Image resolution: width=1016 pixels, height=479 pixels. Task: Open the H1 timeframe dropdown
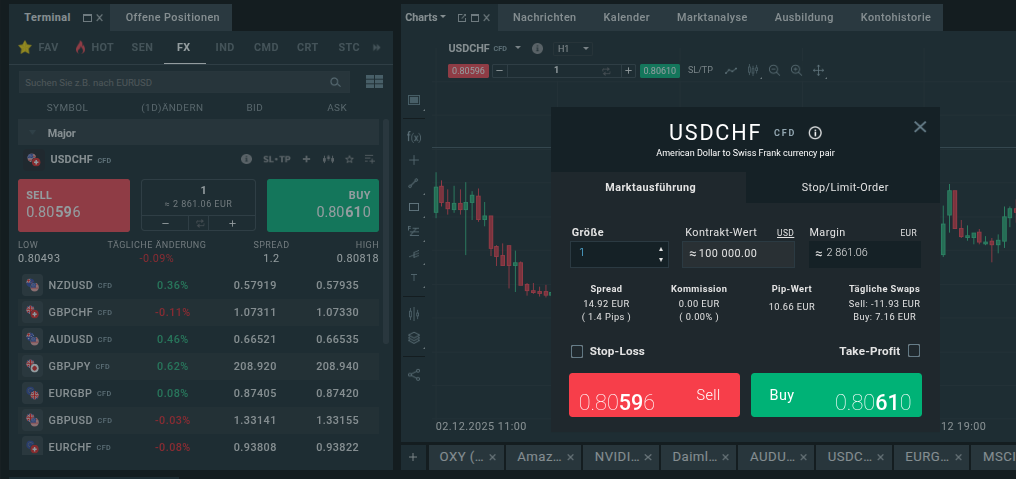[574, 48]
